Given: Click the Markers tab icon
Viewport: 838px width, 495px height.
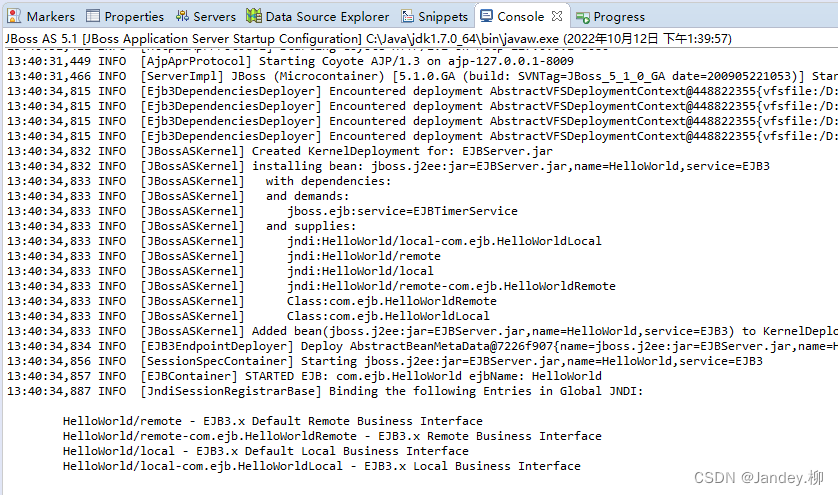Looking at the screenshot, I should pyautogui.click(x=14, y=16).
